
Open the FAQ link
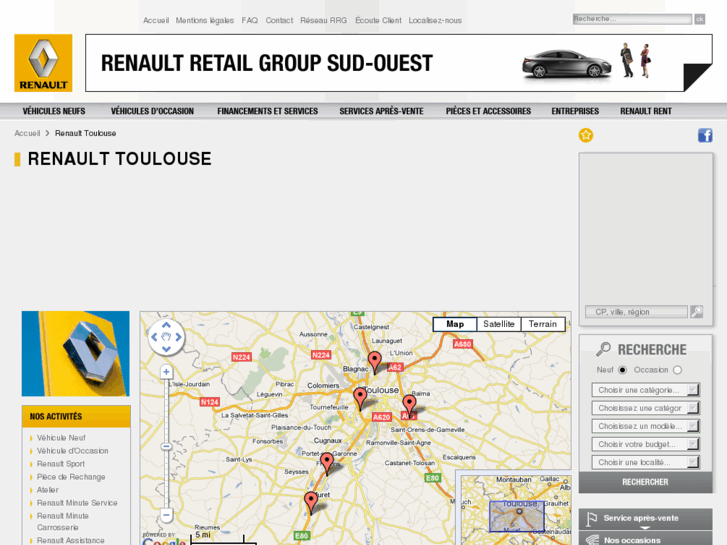tap(249, 20)
